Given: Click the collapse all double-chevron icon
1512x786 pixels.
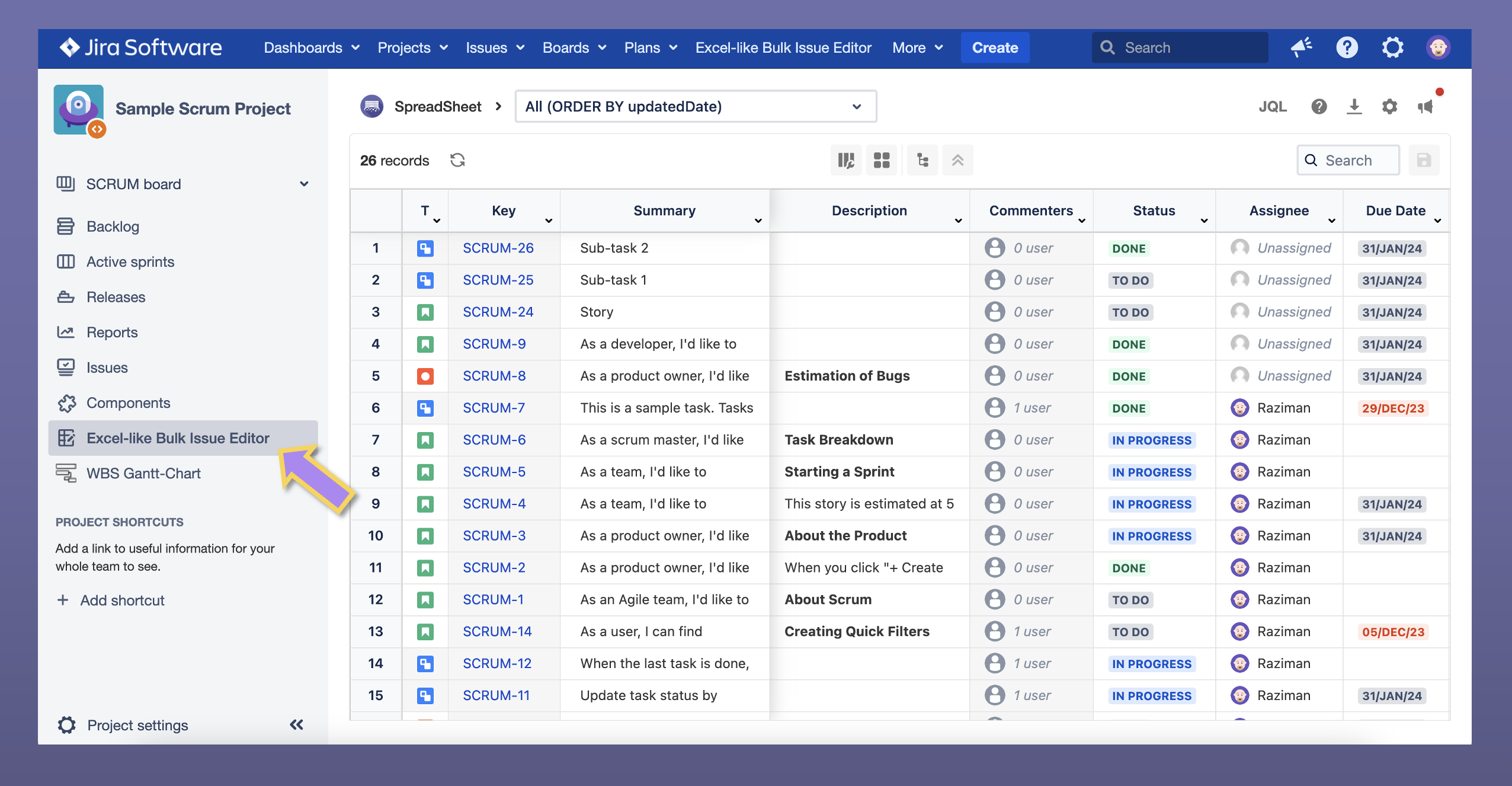Looking at the screenshot, I should pyautogui.click(x=957, y=160).
